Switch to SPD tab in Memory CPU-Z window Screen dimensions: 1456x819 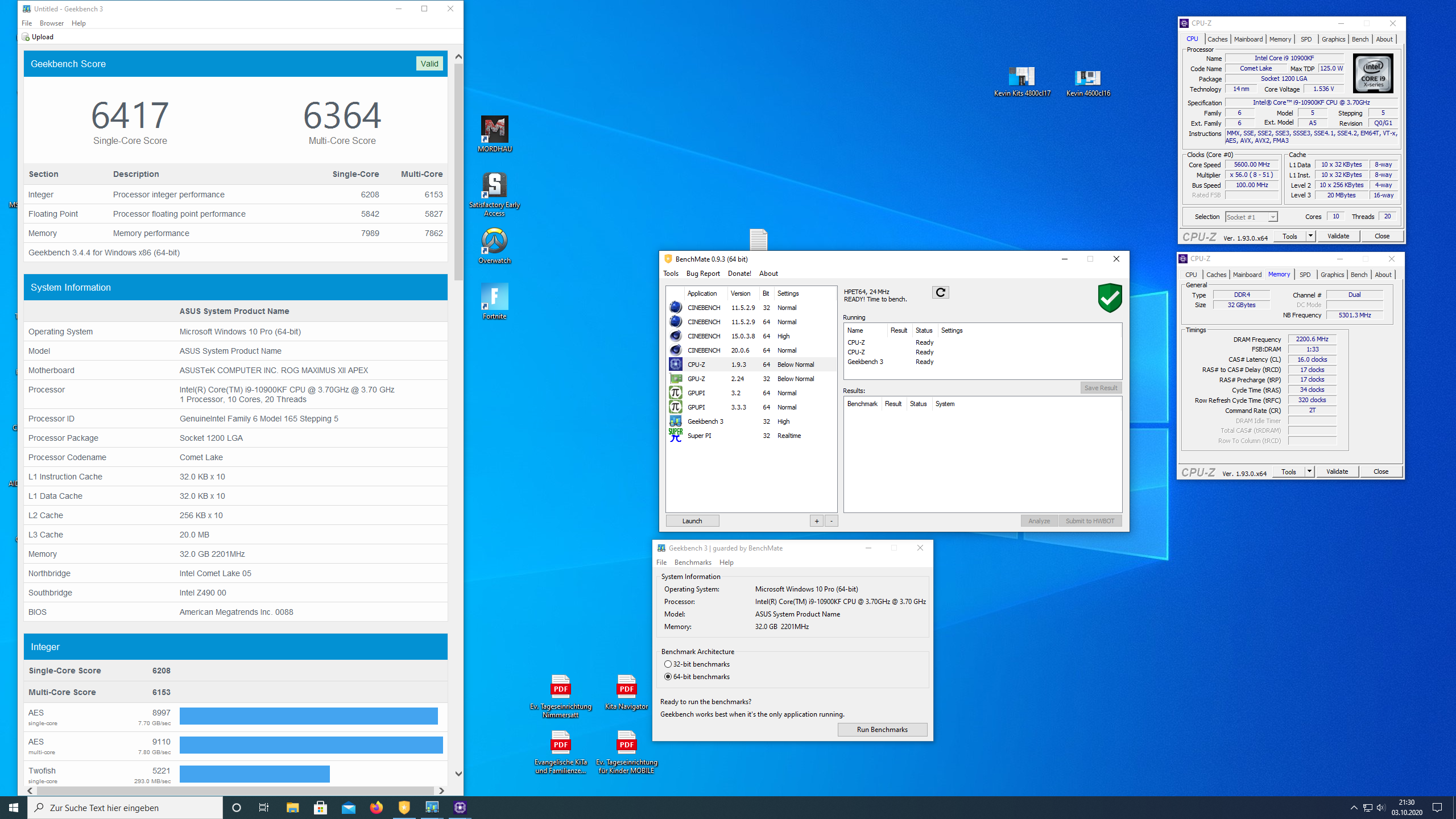click(1305, 275)
